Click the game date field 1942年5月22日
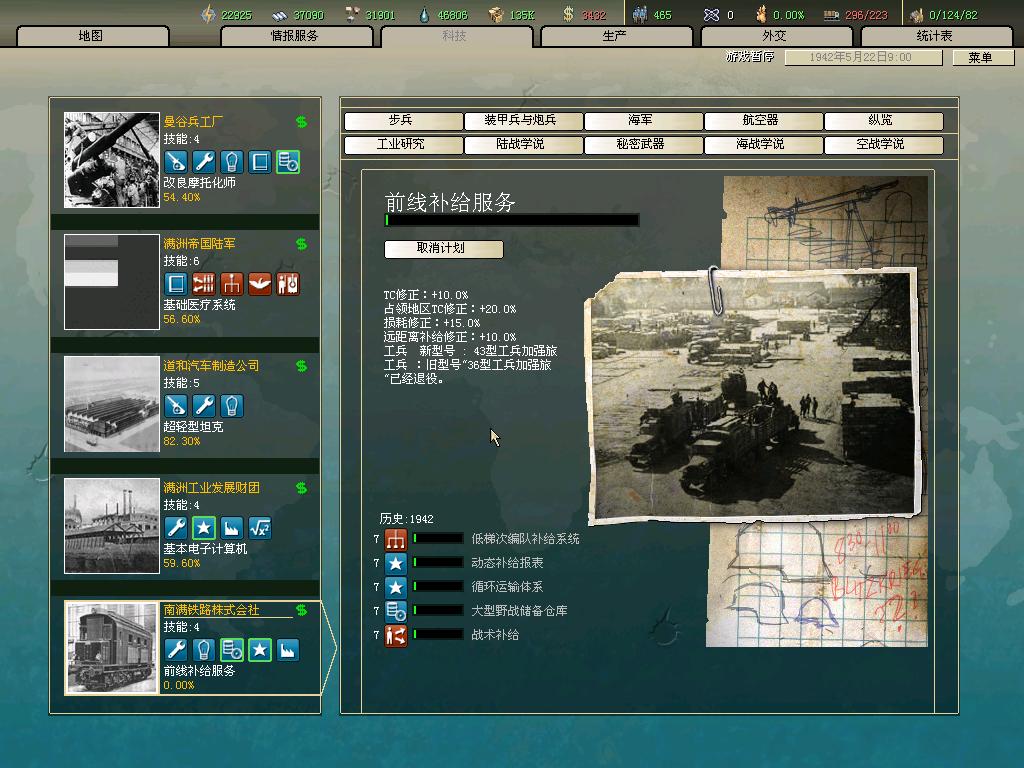The image size is (1024, 768). pos(863,57)
